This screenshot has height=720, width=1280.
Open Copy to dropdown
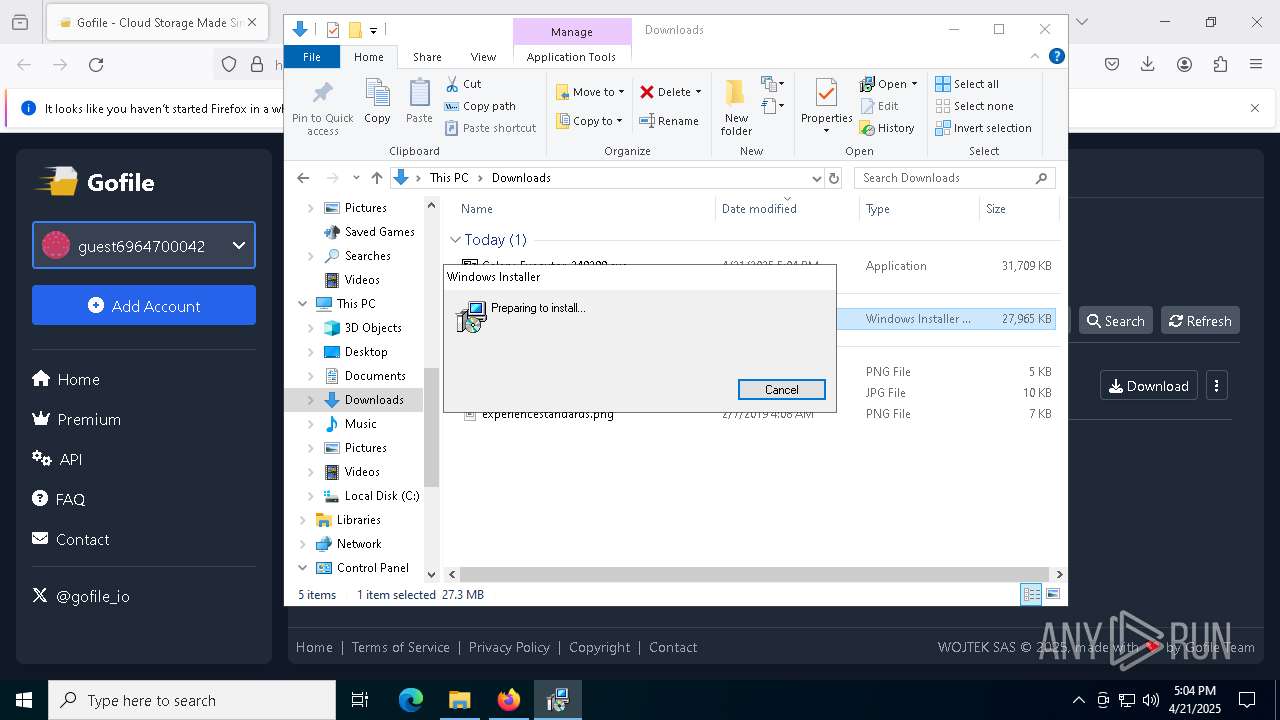[589, 121]
